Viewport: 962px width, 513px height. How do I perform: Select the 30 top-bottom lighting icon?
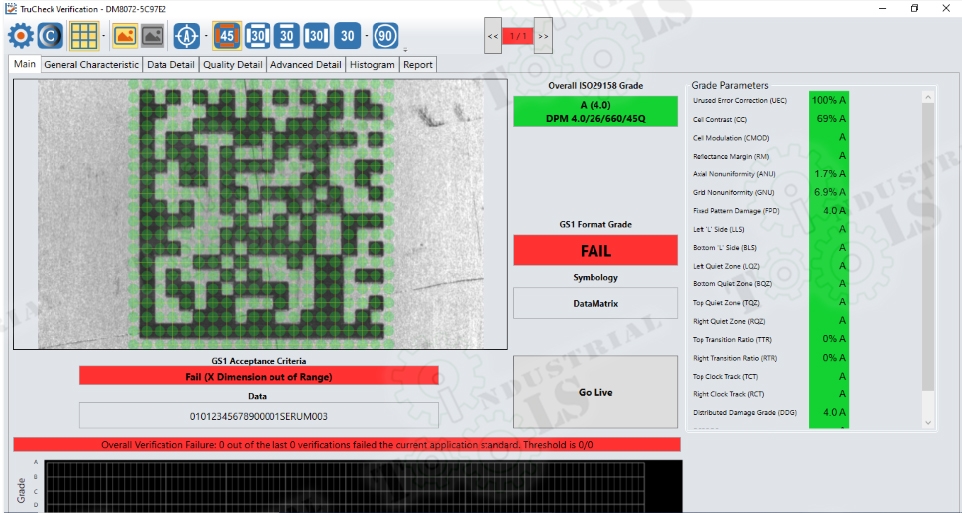pos(287,36)
